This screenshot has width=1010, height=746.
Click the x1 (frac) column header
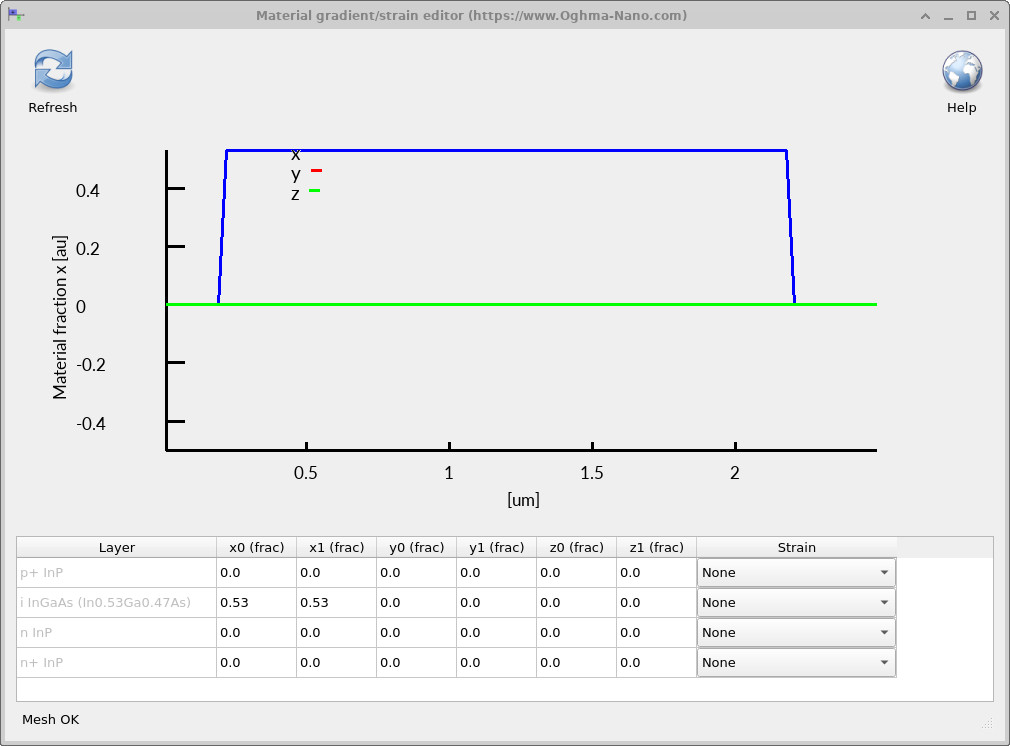coord(336,548)
